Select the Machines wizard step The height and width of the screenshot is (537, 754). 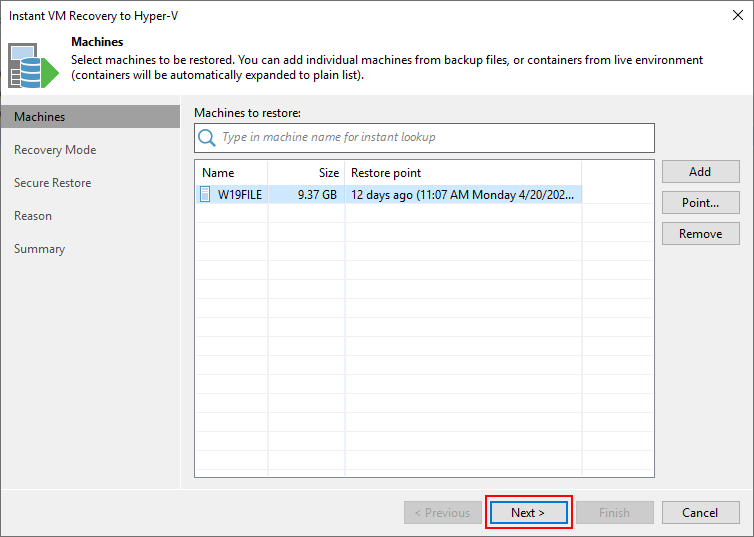(90, 117)
